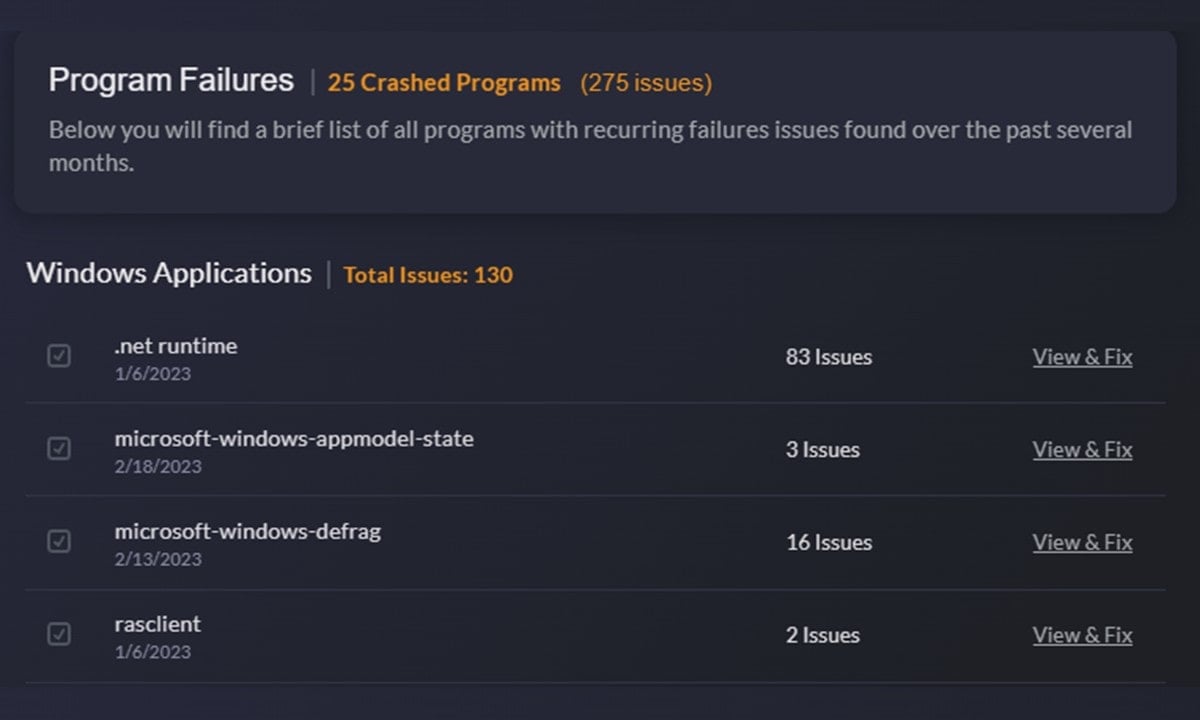Open View & Fix for microsoft-windows-defrag

[x=1082, y=543]
